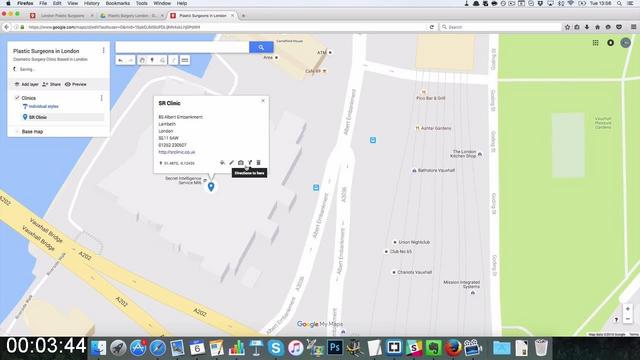640x360 pixels.
Task: Open the Edit menu
Action: click(57, 3)
